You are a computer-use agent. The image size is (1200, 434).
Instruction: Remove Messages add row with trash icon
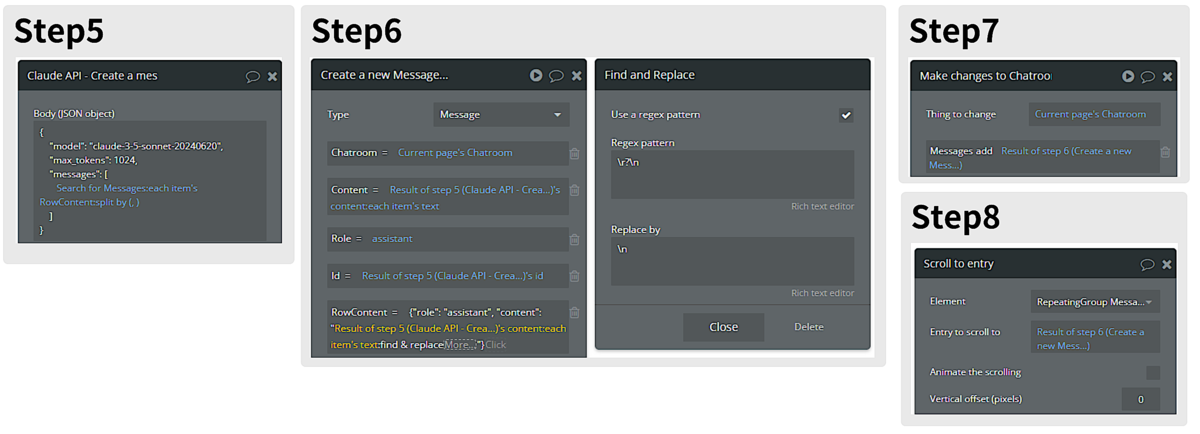pyautogui.click(x=1165, y=152)
